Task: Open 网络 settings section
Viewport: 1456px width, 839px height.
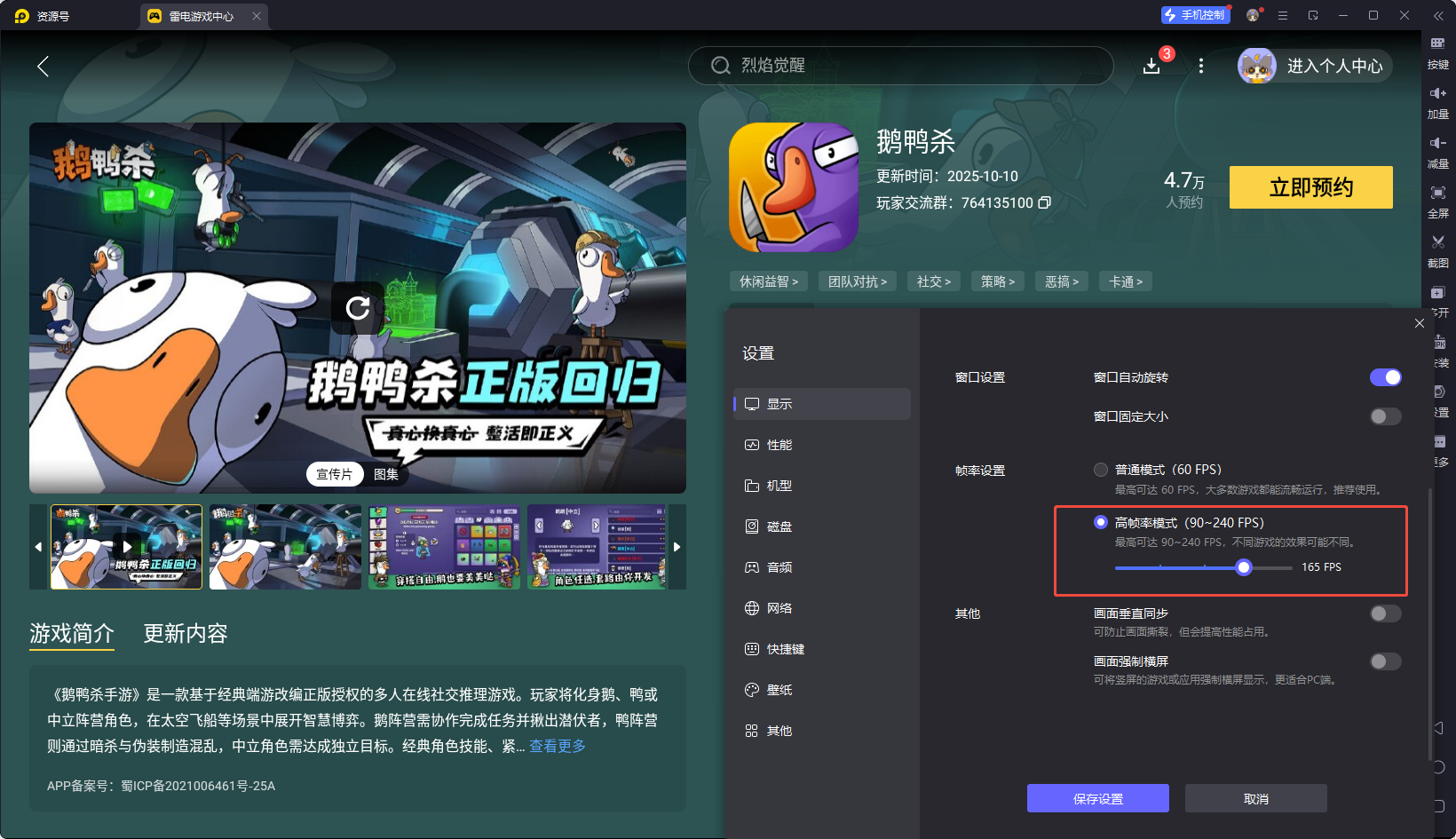Action: click(x=780, y=608)
